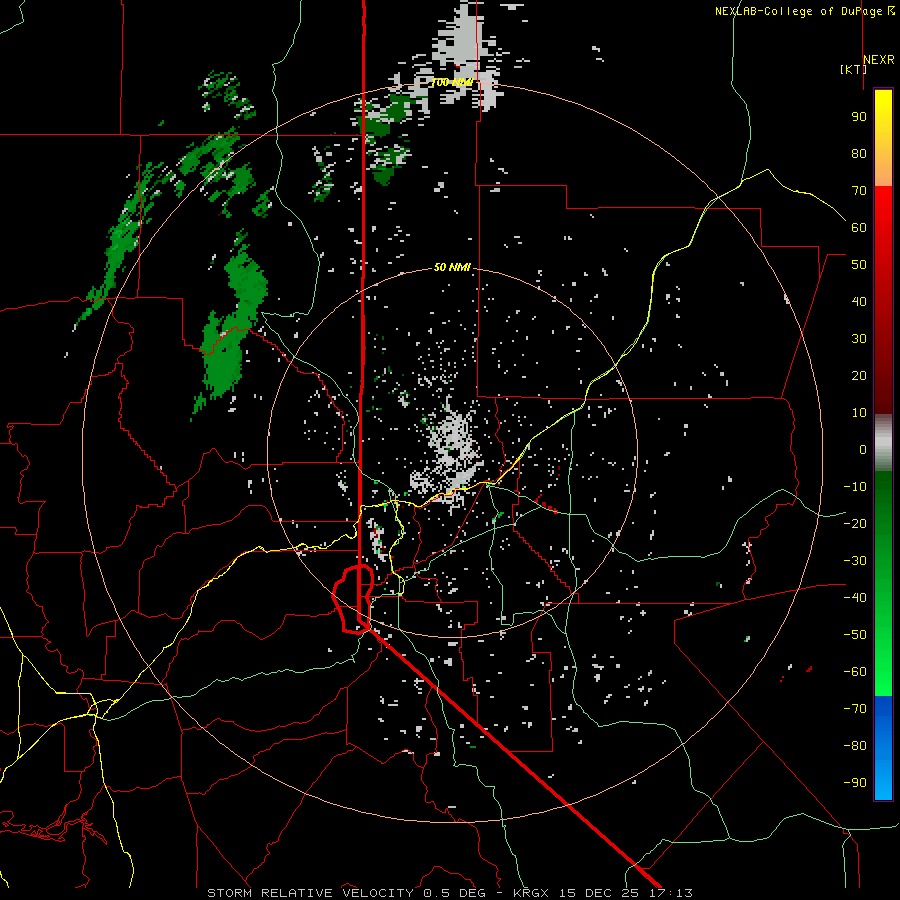Pick the gray zero-velocity segment of the color bar

tap(883, 443)
